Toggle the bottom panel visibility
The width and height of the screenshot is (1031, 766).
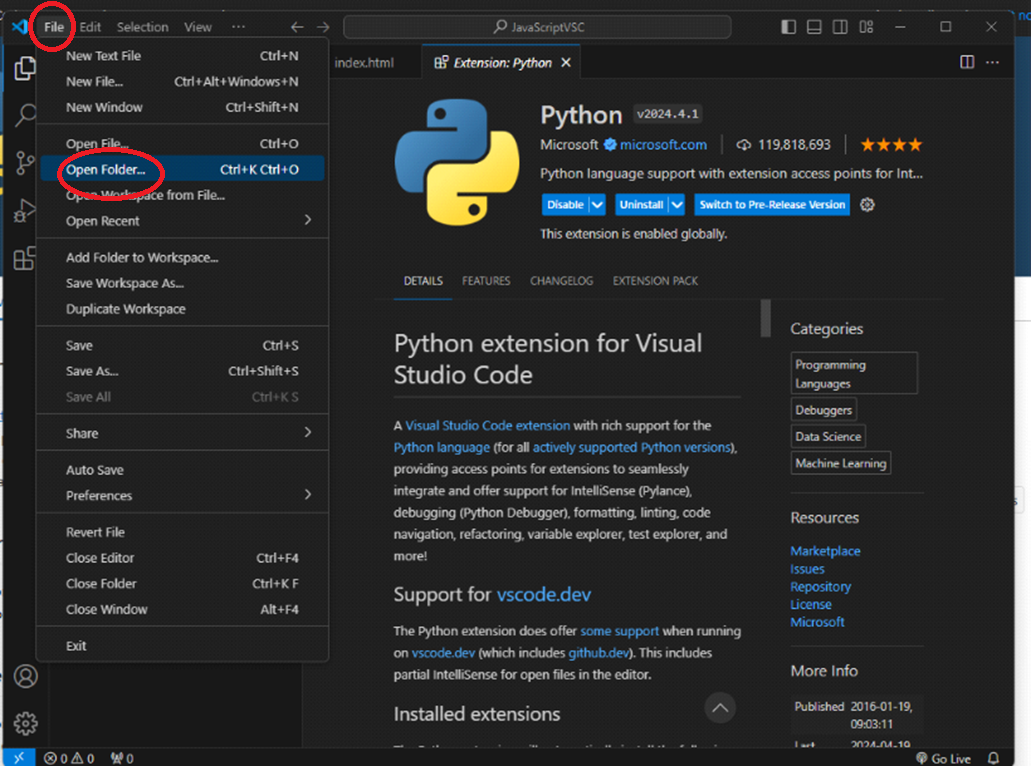coord(815,27)
